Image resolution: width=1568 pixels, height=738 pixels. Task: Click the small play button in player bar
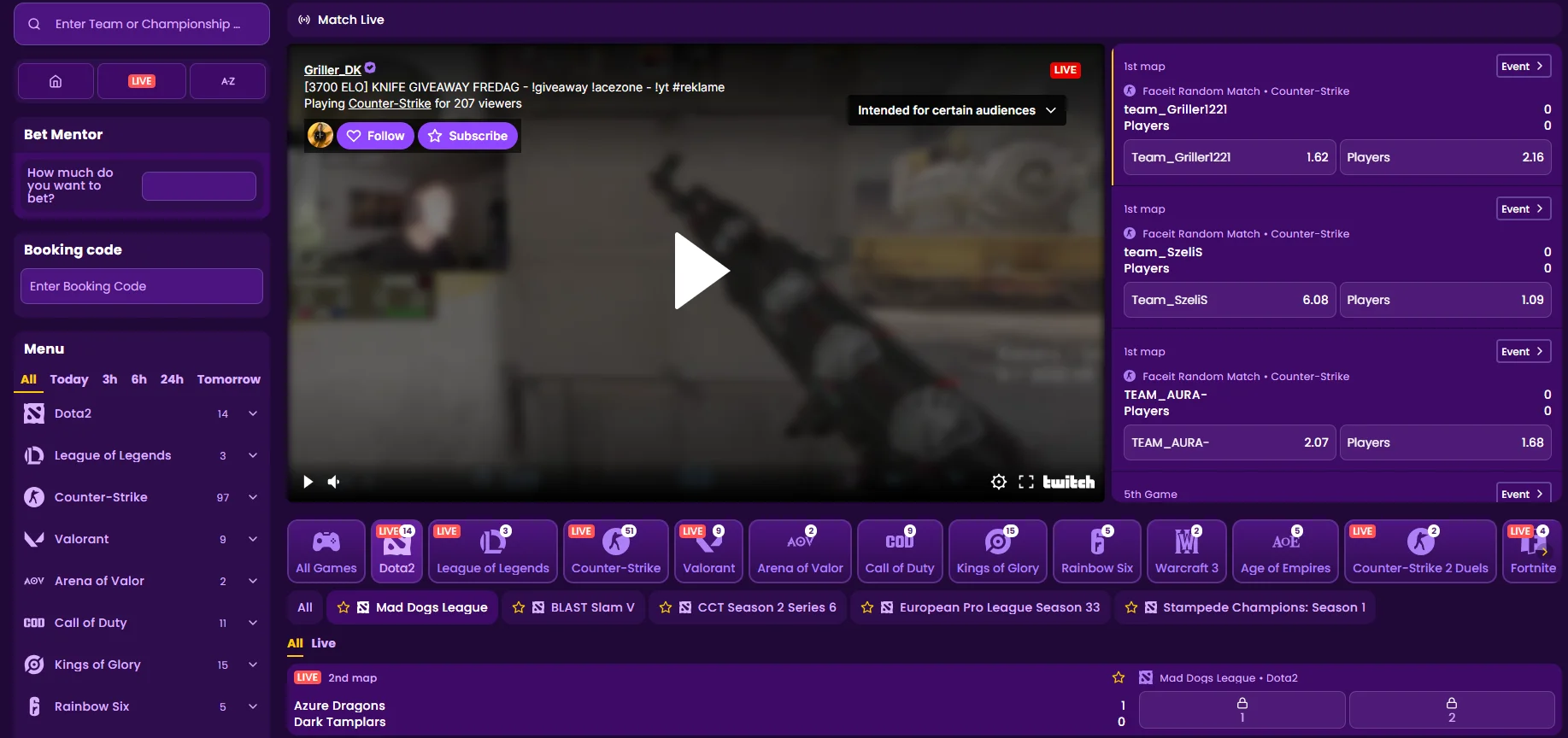[308, 482]
